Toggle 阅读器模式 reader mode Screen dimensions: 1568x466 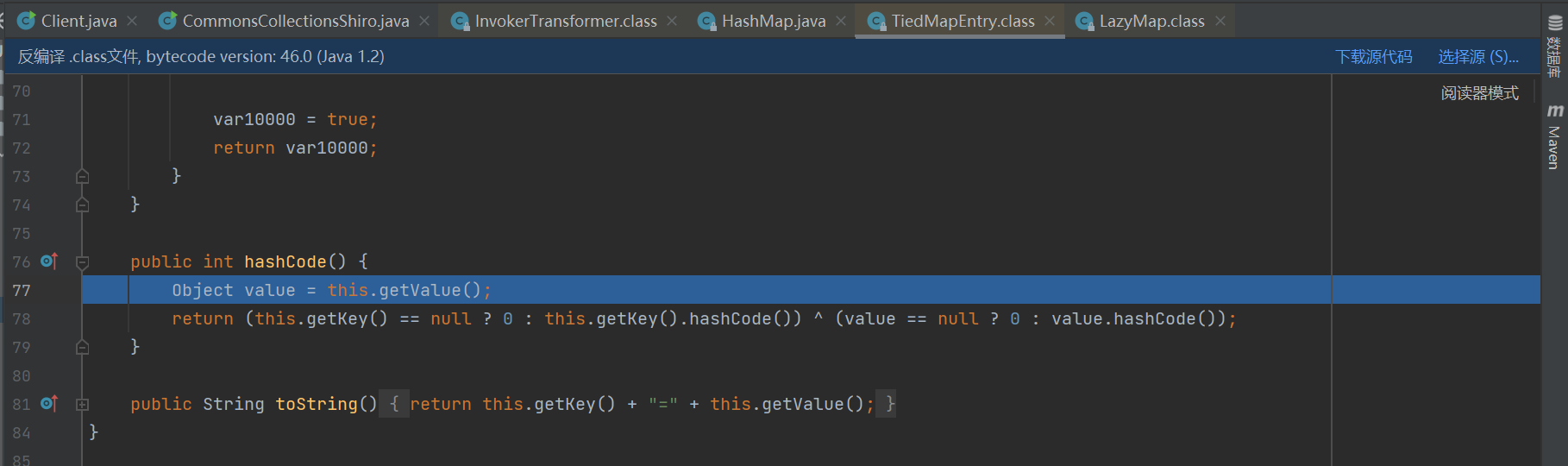pos(1479,93)
